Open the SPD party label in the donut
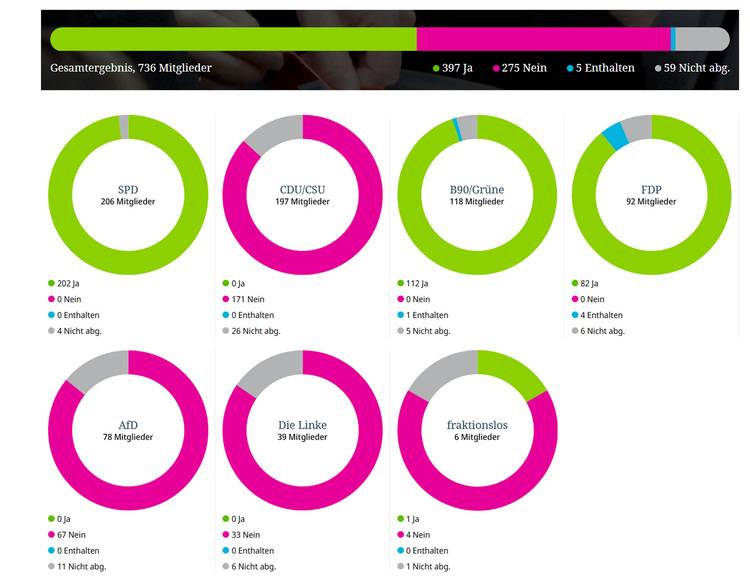The height and width of the screenshot is (588, 750). (x=128, y=188)
